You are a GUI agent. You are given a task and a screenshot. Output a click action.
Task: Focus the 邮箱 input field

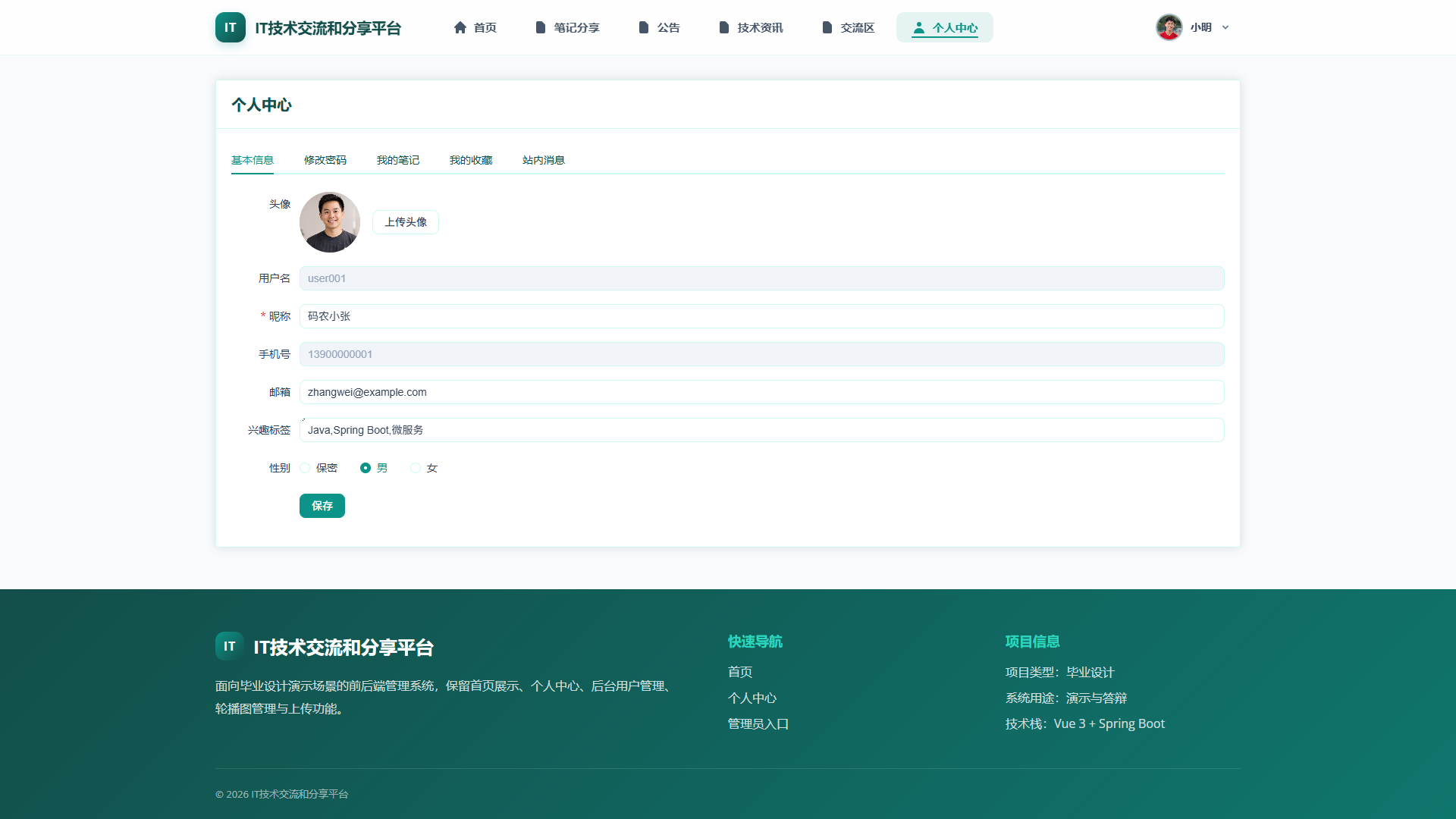pyautogui.click(x=762, y=392)
